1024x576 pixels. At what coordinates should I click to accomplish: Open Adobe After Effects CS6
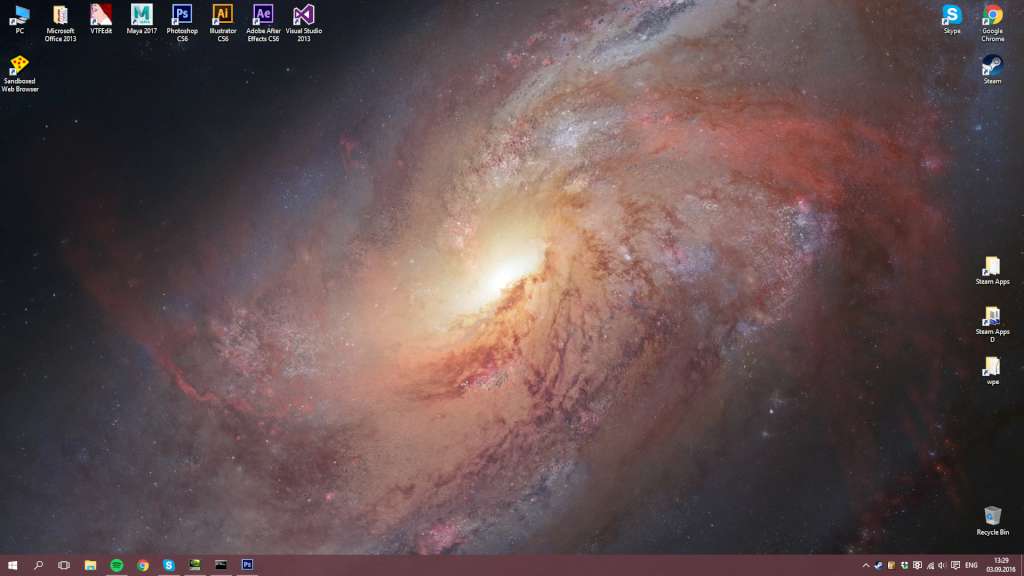point(261,18)
